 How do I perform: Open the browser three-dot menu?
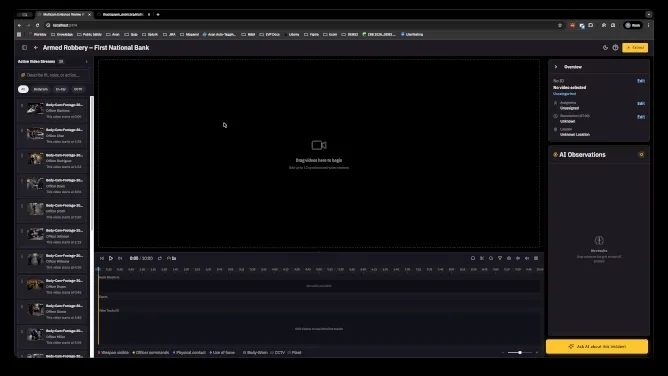tap(648, 25)
